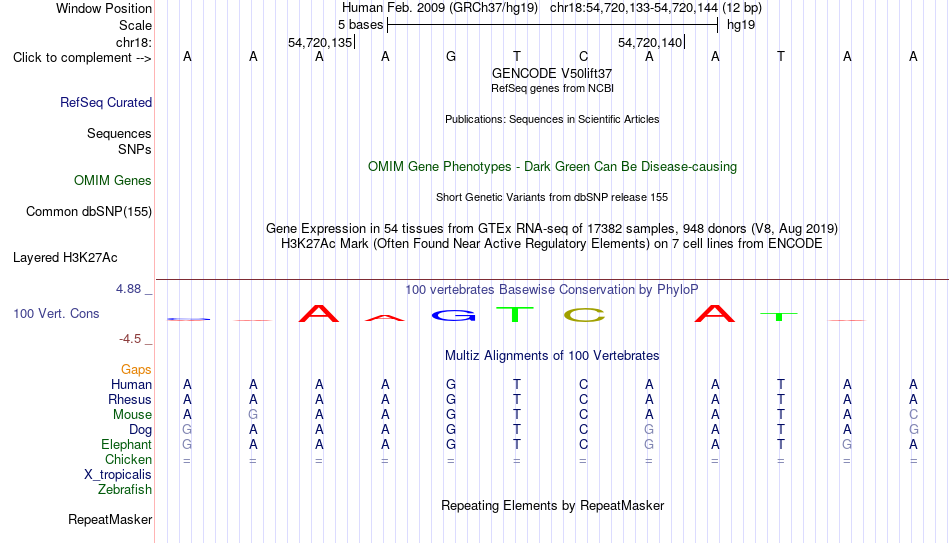This screenshot has width=950, height=543.
Task: Open the Layered H3K27Ac track label
Action: tap(65, 258)
